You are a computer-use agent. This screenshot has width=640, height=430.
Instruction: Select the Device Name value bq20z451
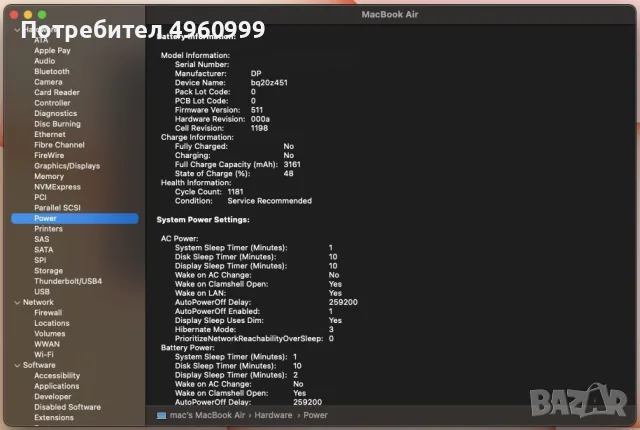[269, 82]
